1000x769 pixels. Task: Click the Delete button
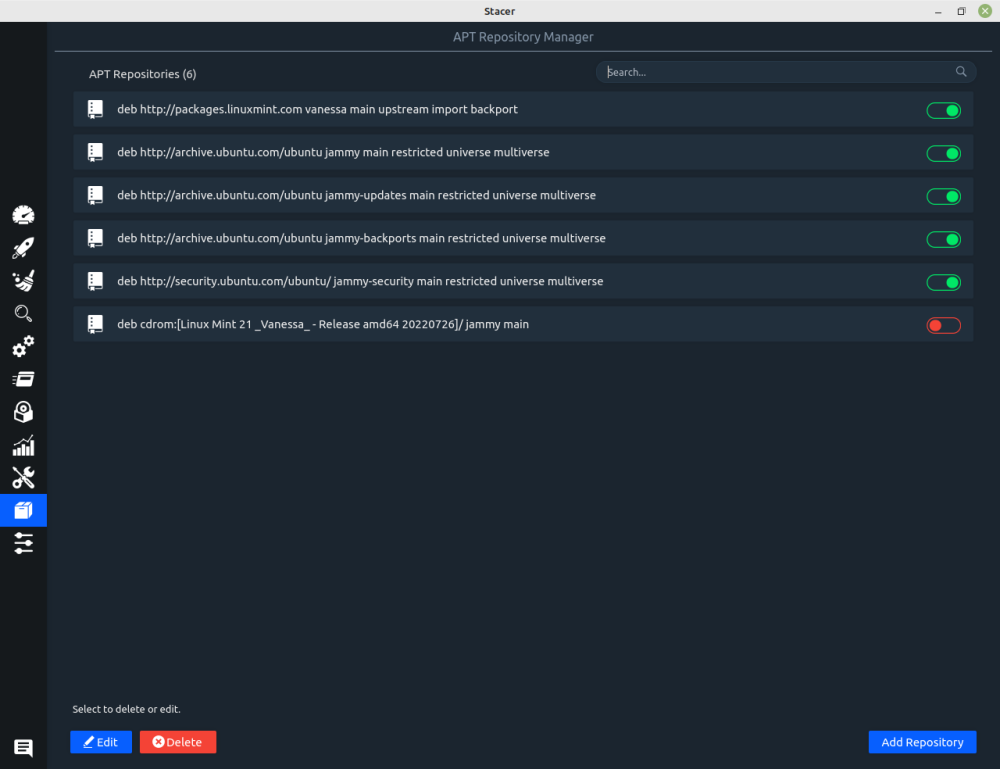coord(178,742)
